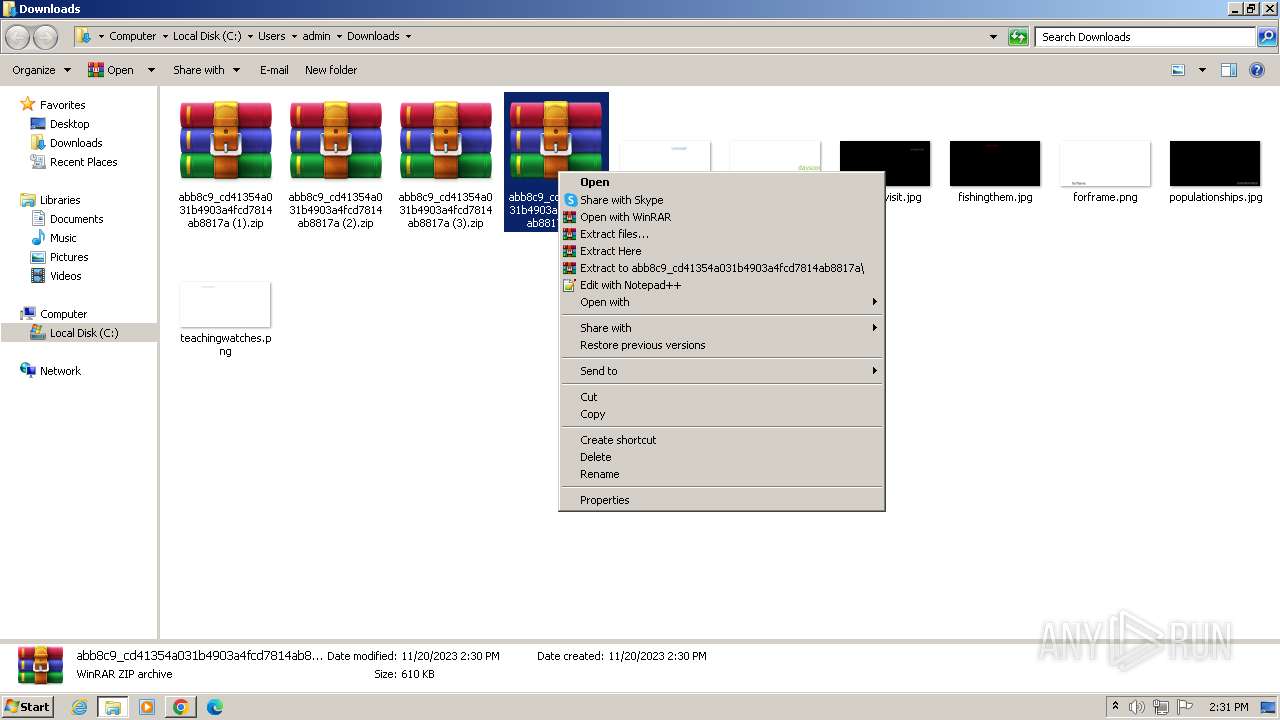The height and width of the screenshot is (720, 1280).
Task: Open the Organize dropdown menu
Action: pyautogui.click(x=41, y=70)
